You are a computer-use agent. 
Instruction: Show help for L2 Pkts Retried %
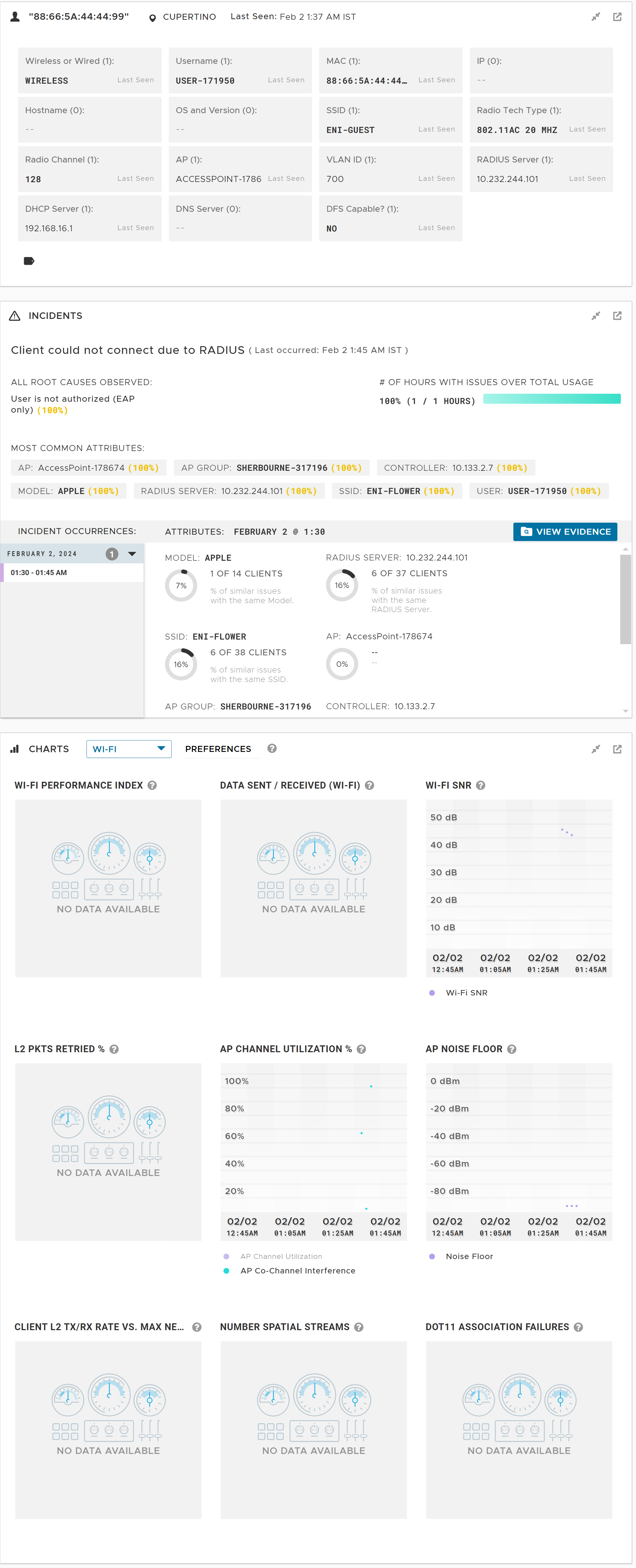114,1049
